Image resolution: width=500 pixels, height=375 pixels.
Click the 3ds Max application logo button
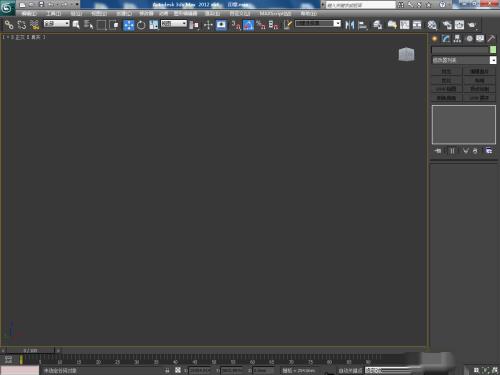[x=7, y=8]
